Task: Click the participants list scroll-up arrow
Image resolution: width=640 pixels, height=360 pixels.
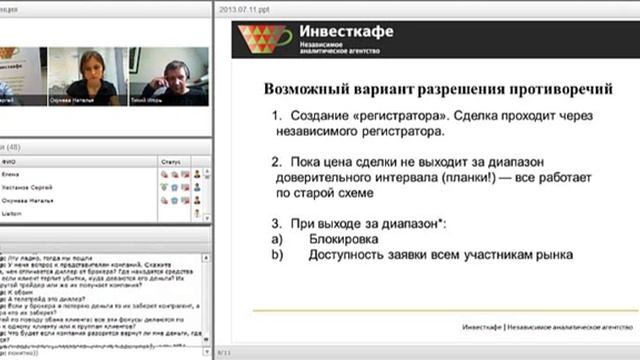Action: coord(207,172)
